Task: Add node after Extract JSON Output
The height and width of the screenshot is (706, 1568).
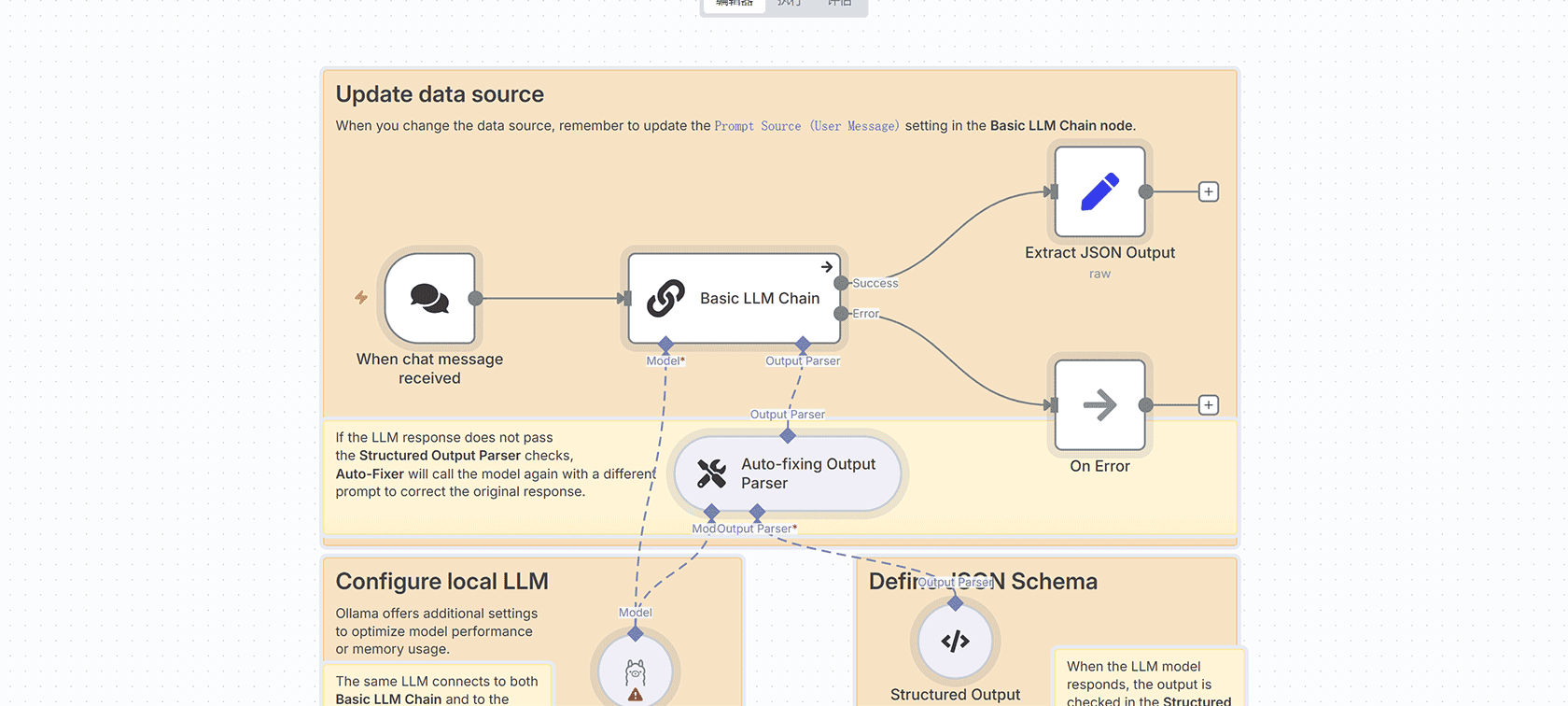Action: click(x=1209, y=191)
